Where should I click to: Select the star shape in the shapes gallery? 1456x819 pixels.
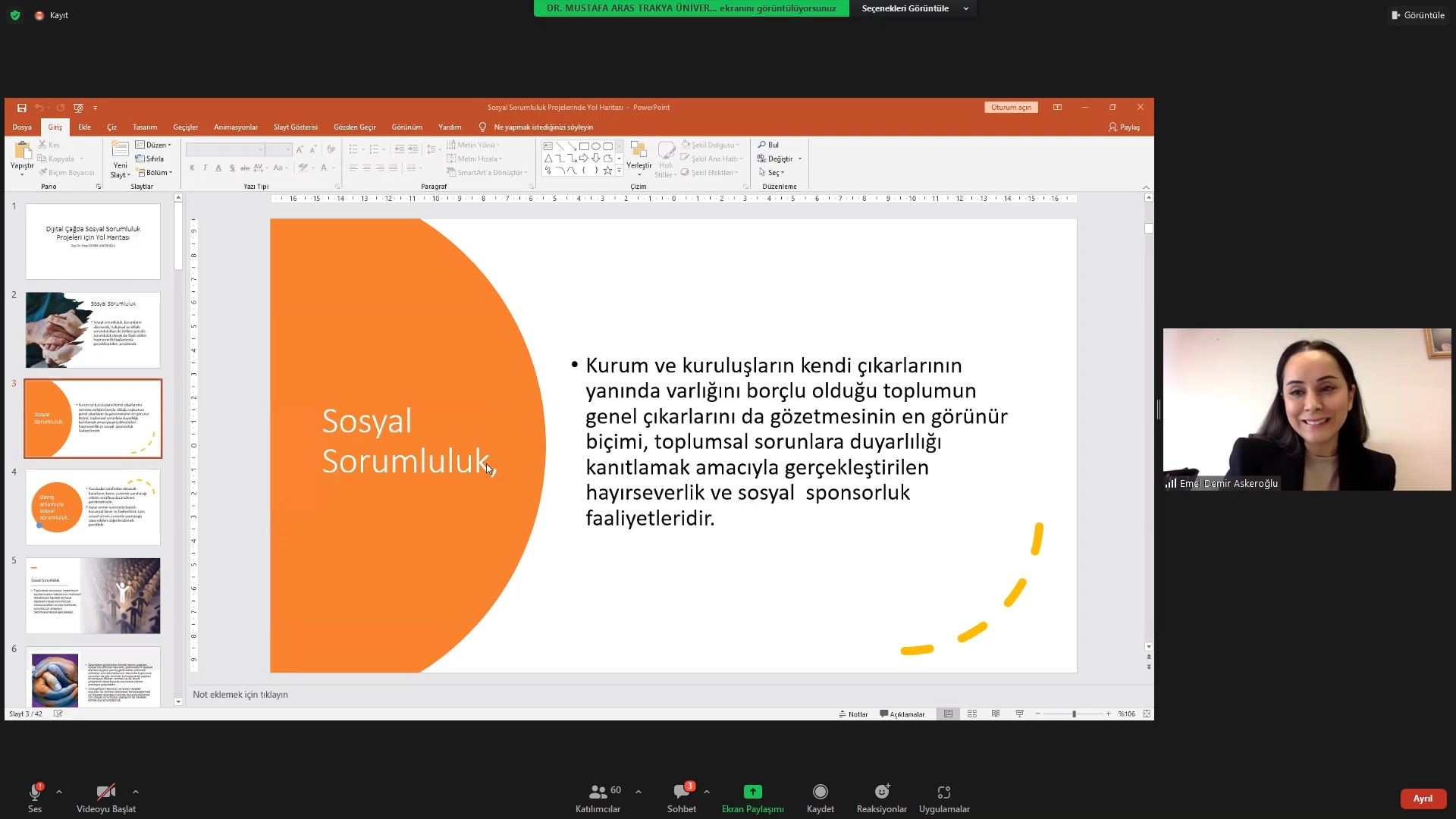pos(607,171)
